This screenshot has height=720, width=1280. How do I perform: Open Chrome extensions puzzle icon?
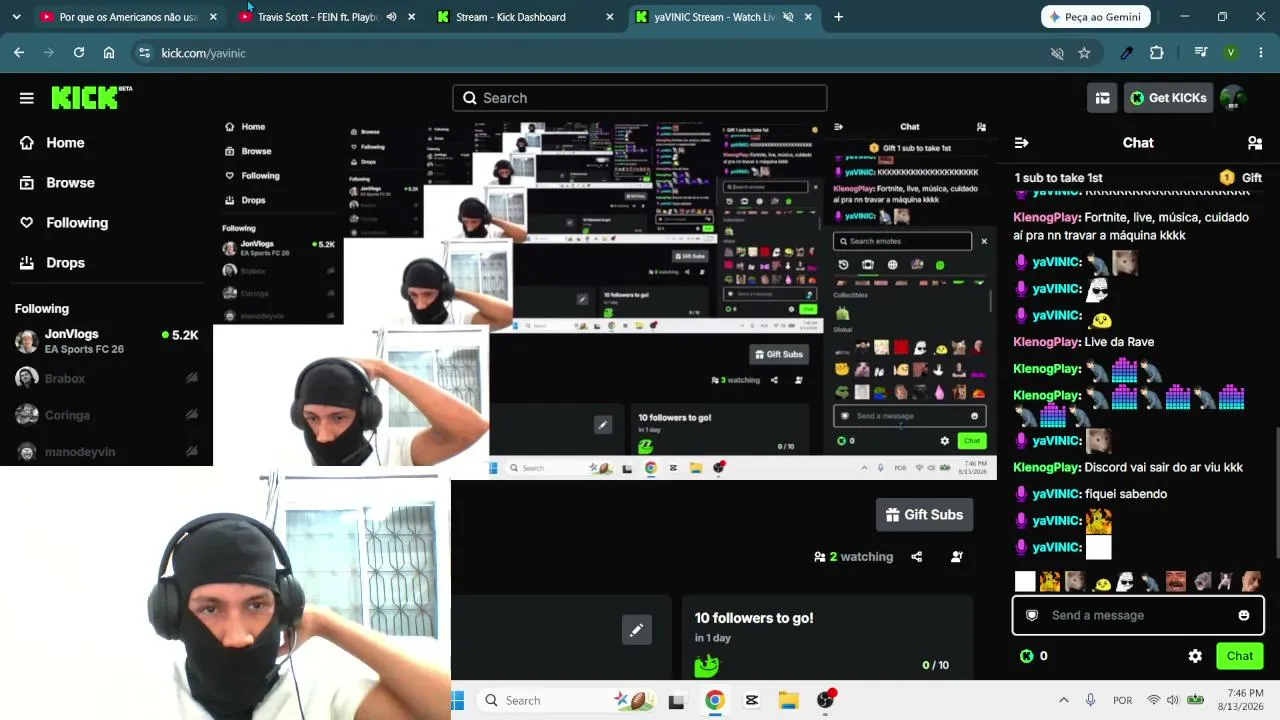[x=1157, y=53]
